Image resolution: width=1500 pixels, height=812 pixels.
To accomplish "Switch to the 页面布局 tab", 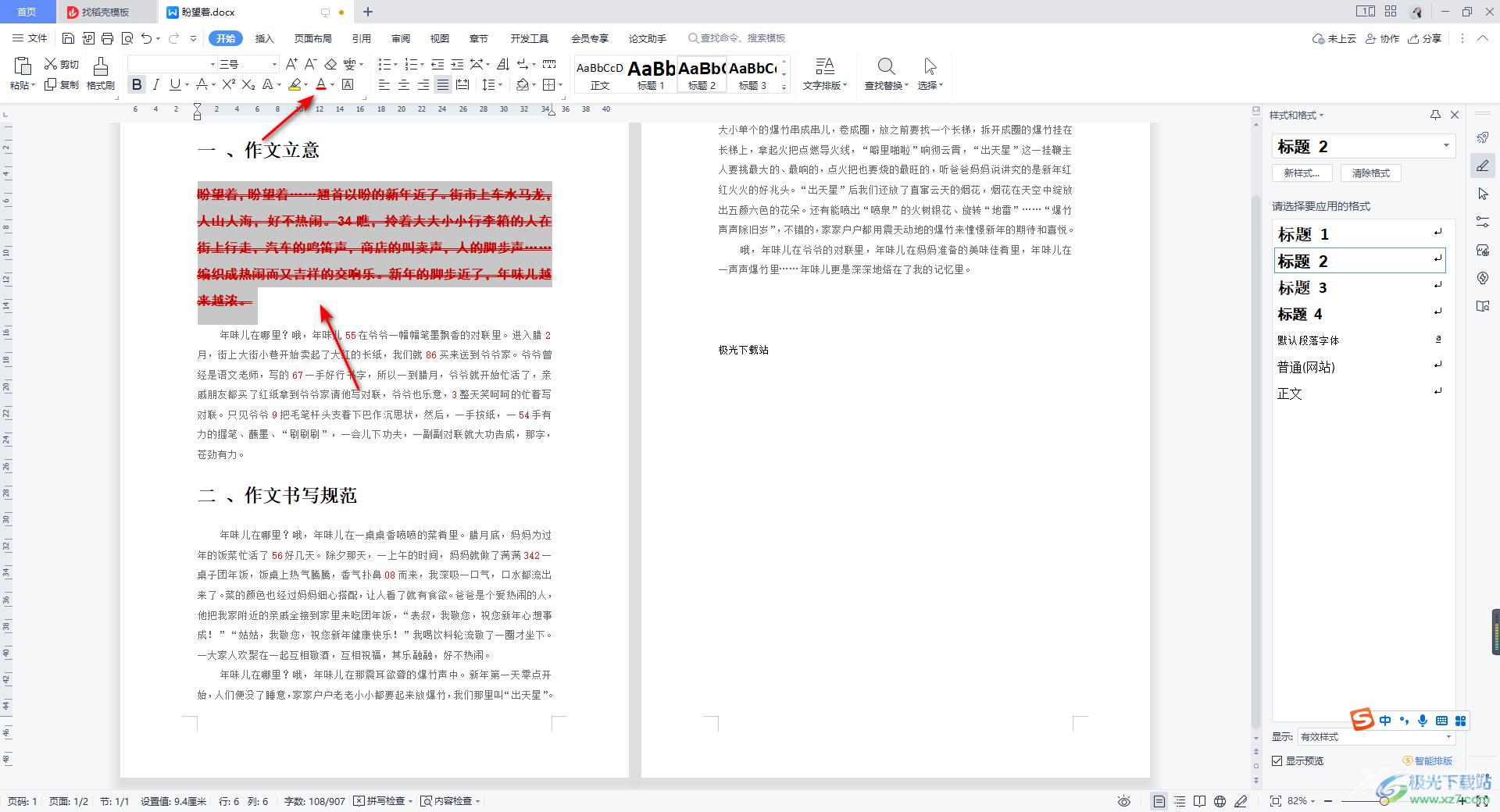I will pyautogui.click(x=312, y=38).
